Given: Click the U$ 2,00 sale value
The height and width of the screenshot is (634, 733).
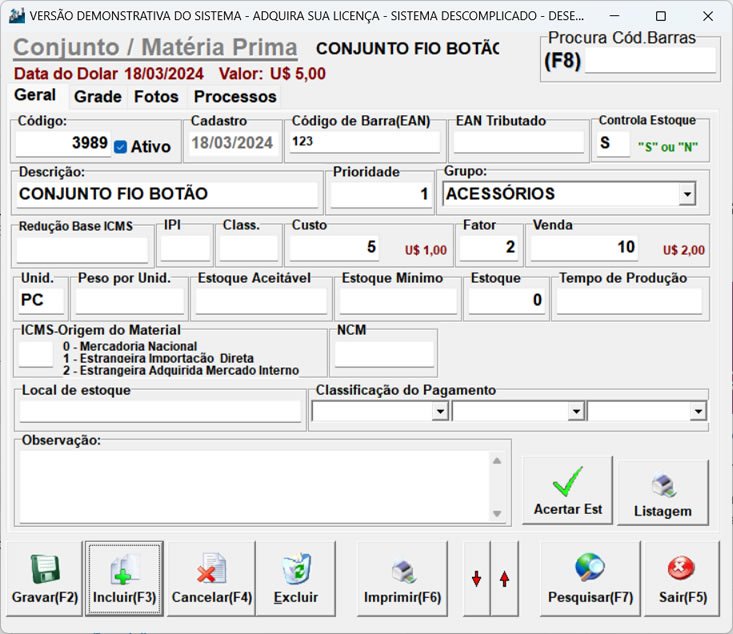Looking at the screenshot, I should coord(683,251).
